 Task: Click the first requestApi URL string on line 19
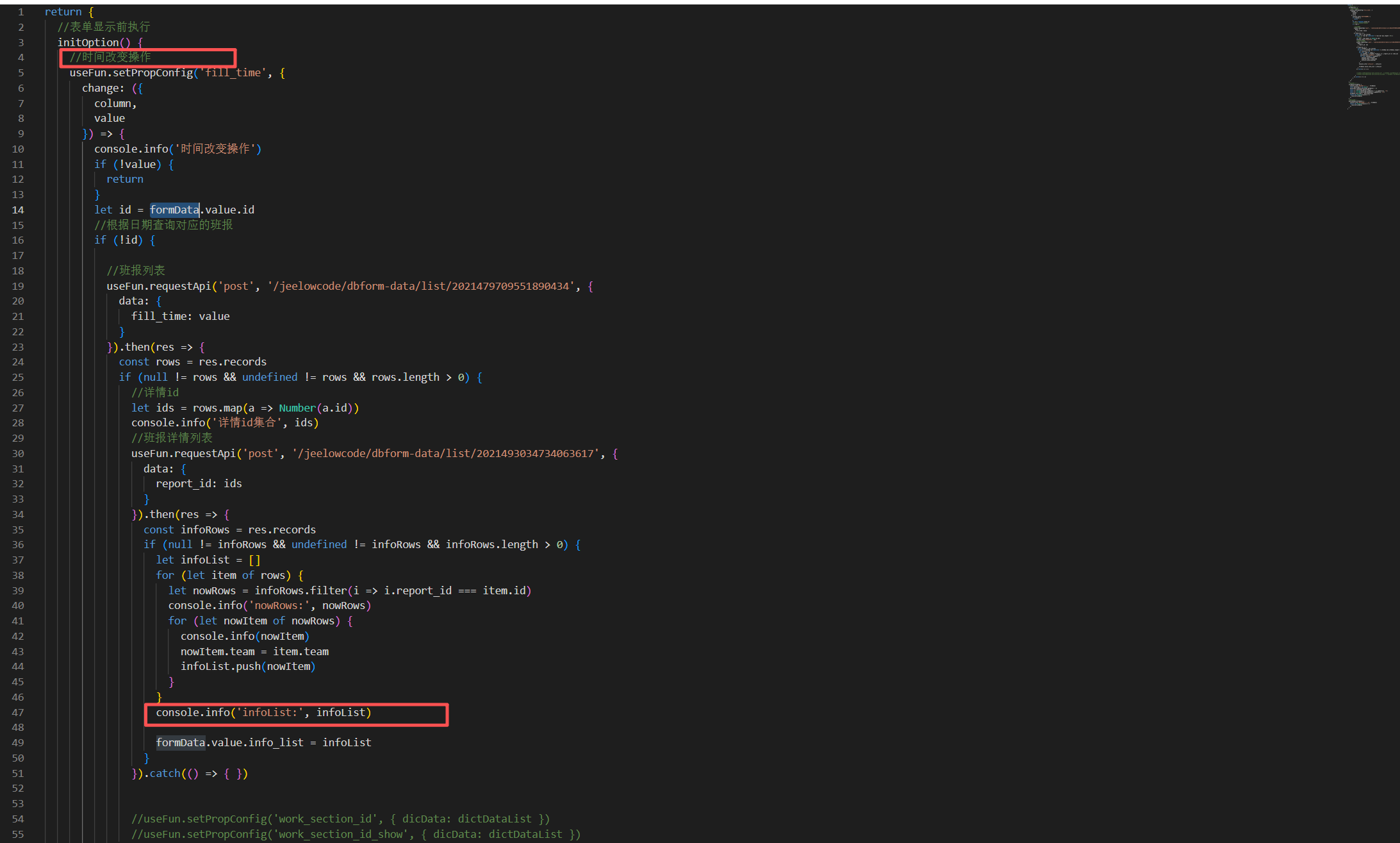coord(421,286)
